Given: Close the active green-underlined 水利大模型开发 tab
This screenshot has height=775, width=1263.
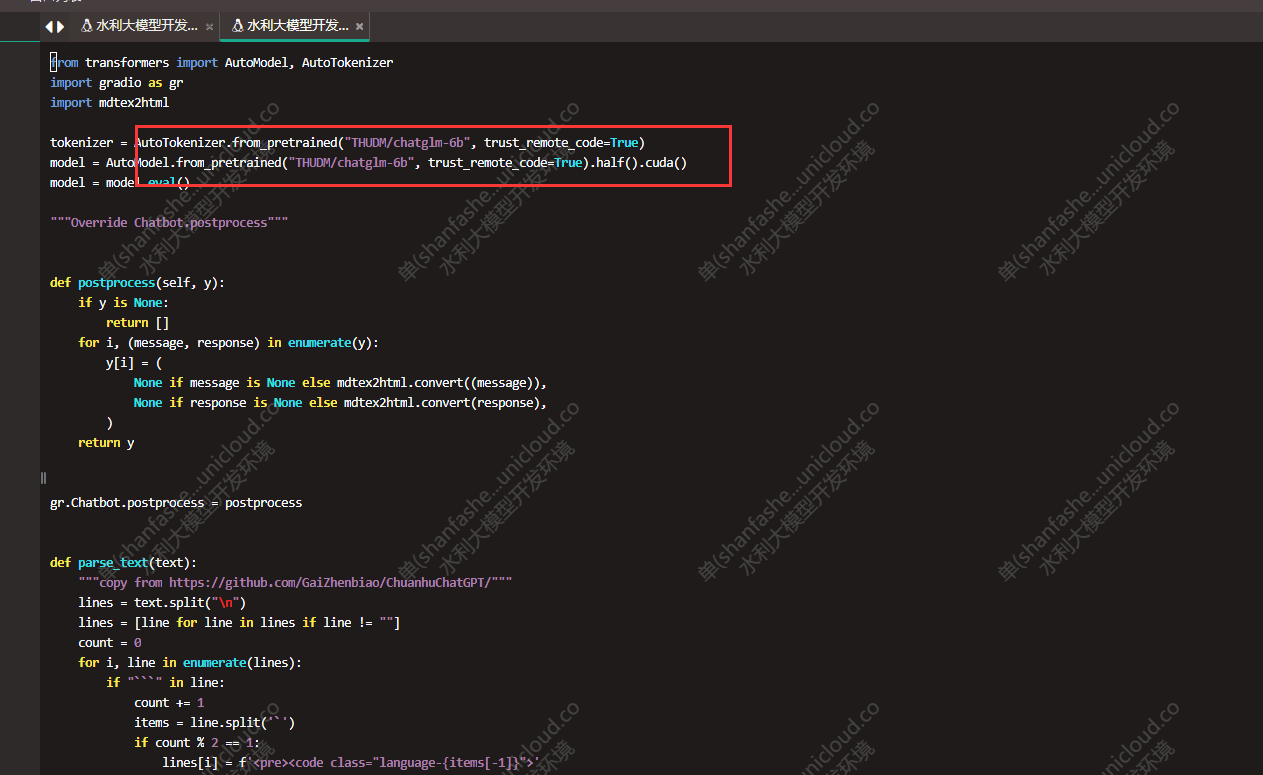Looking at the screenshot, I should click(360, 27).
